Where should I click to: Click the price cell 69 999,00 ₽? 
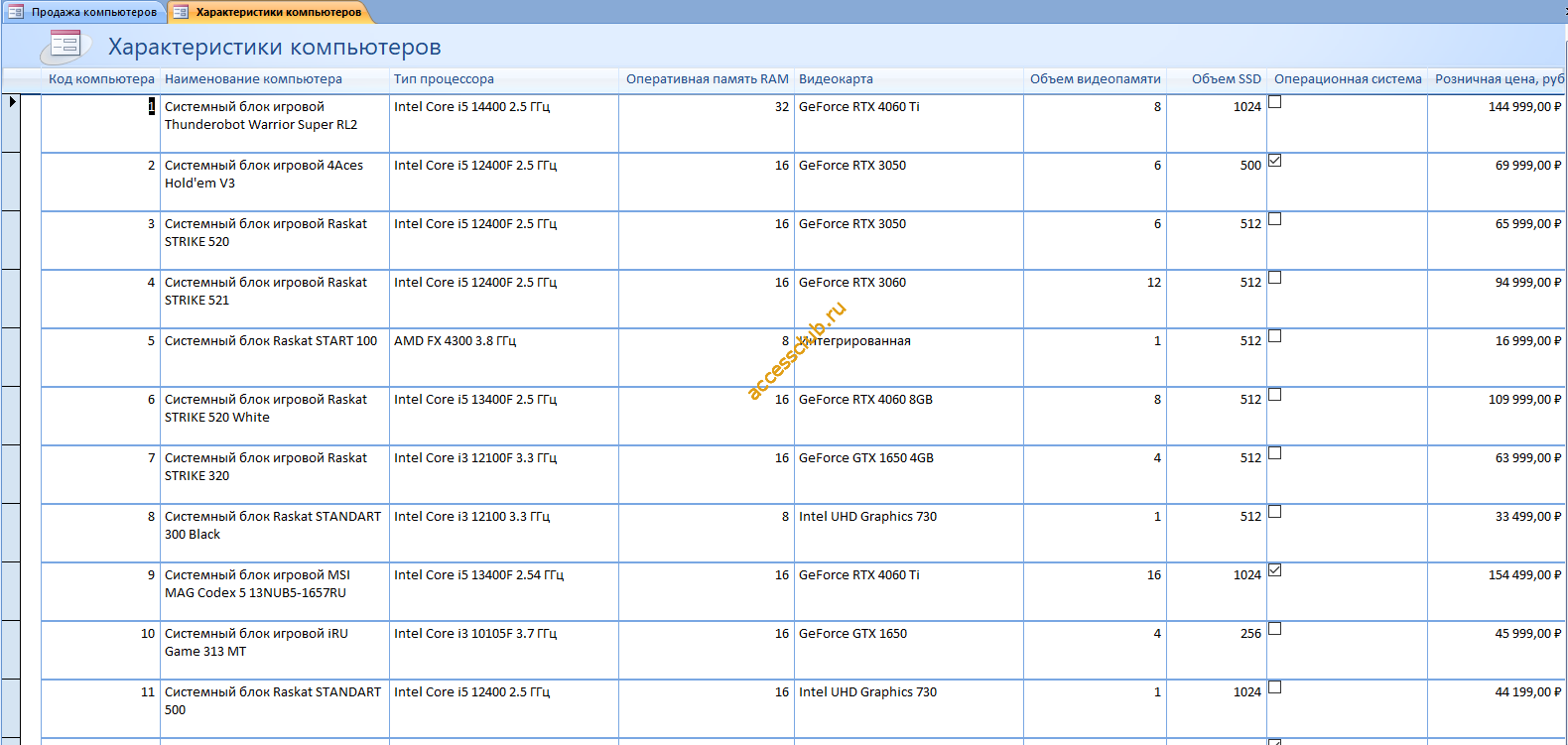[x=1496, y=182]
